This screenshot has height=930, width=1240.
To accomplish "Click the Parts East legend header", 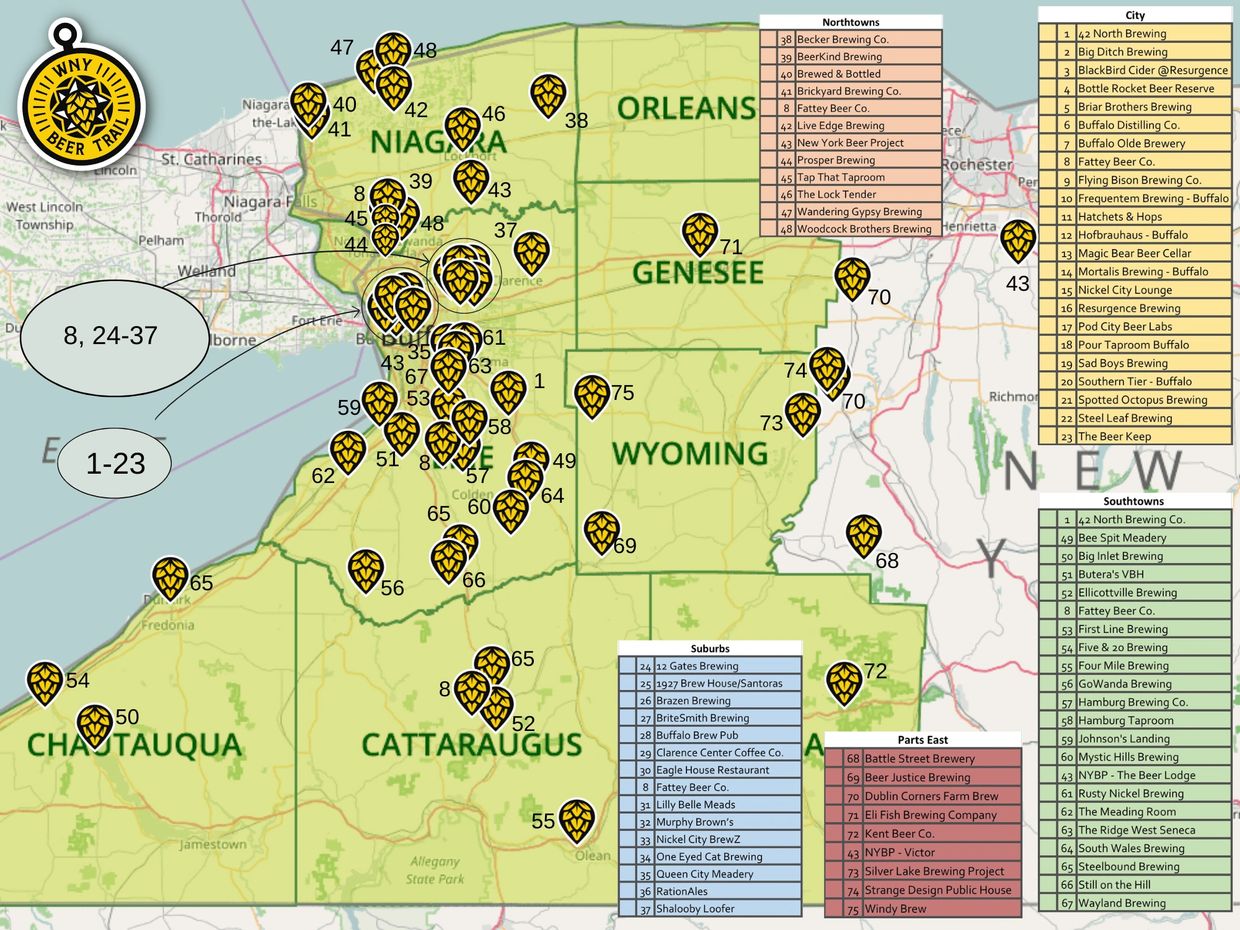I will pos(923,740).
